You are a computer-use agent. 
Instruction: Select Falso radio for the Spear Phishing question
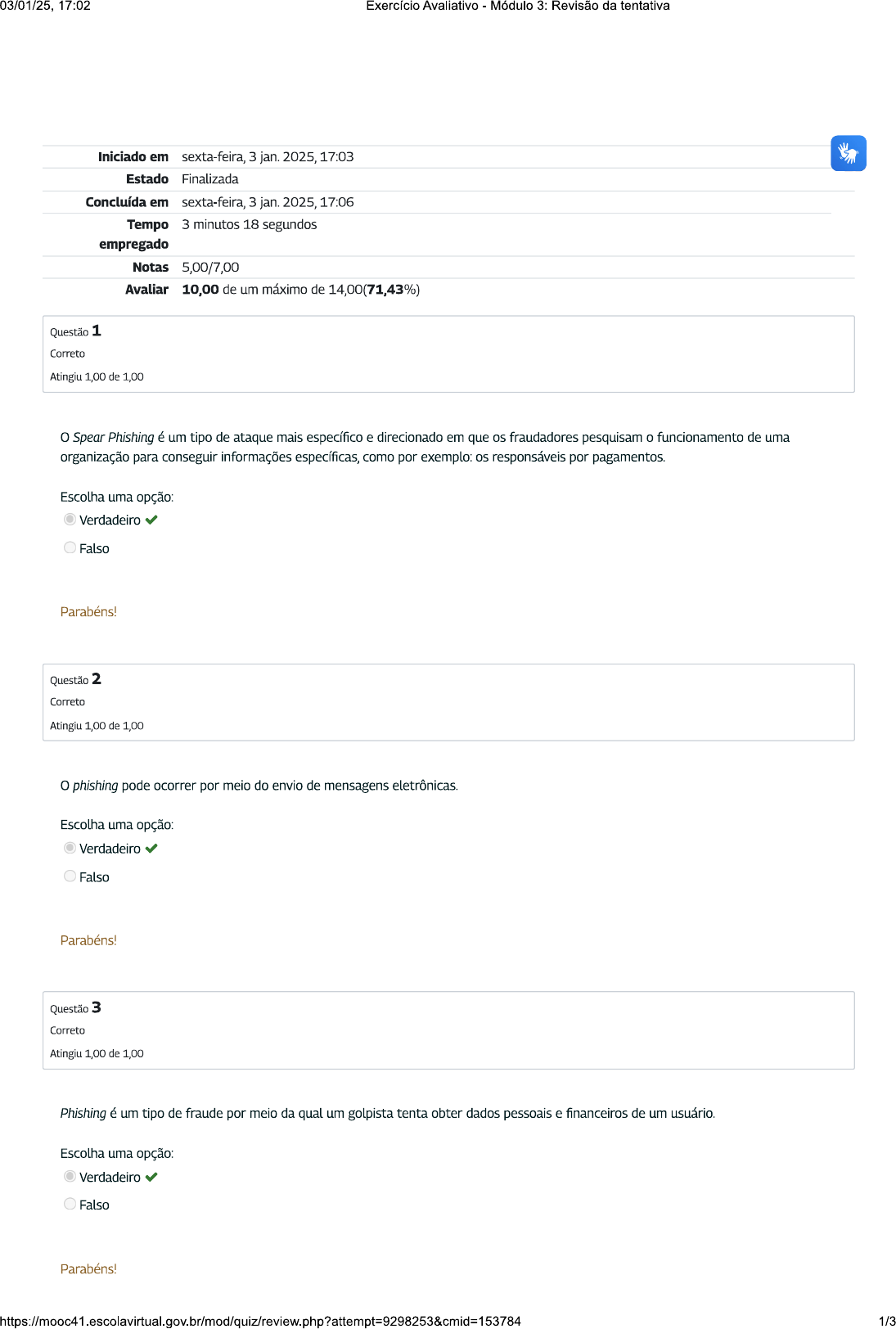70,547
